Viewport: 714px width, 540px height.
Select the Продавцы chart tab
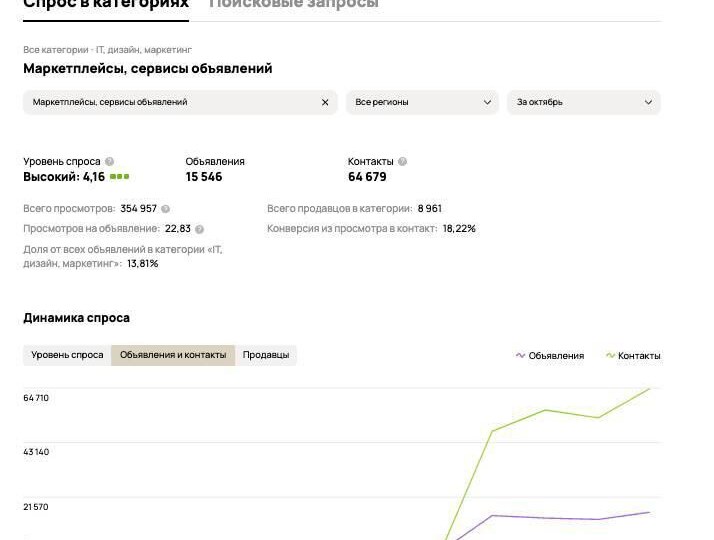coord(266,355)
